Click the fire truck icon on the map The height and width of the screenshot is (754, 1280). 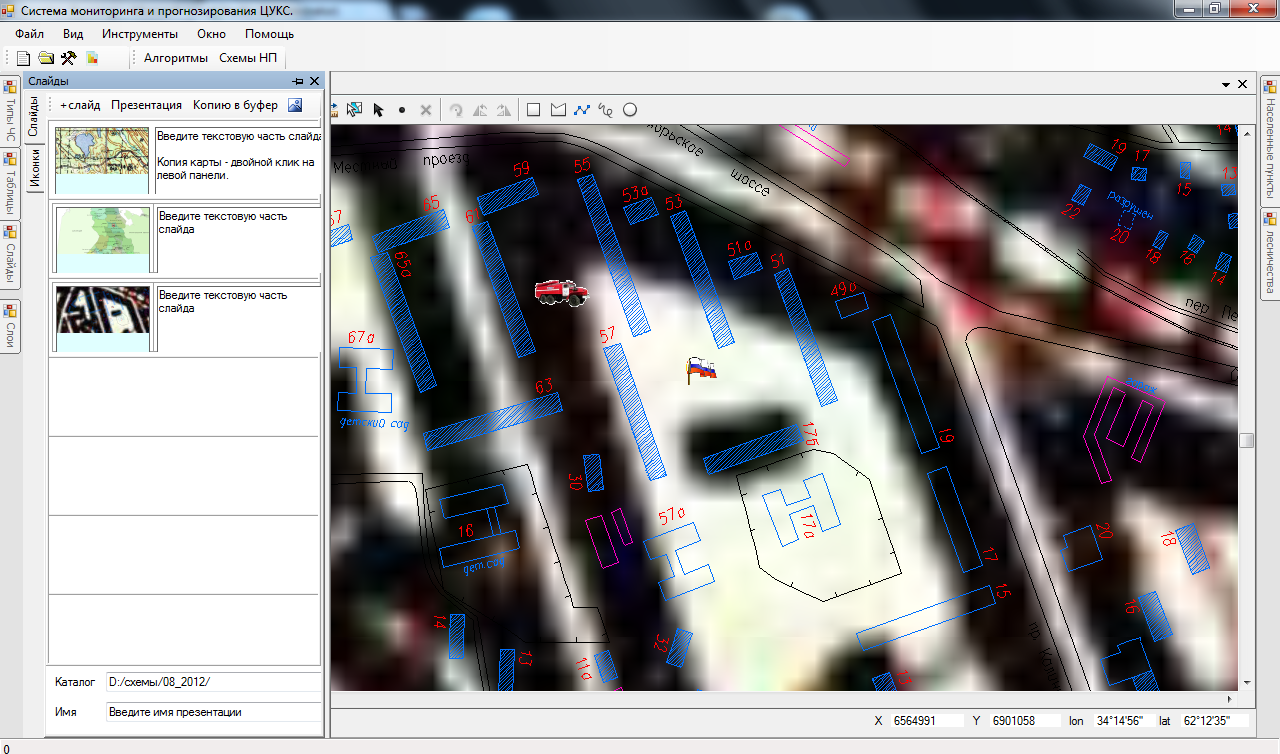tap(561, 291)
